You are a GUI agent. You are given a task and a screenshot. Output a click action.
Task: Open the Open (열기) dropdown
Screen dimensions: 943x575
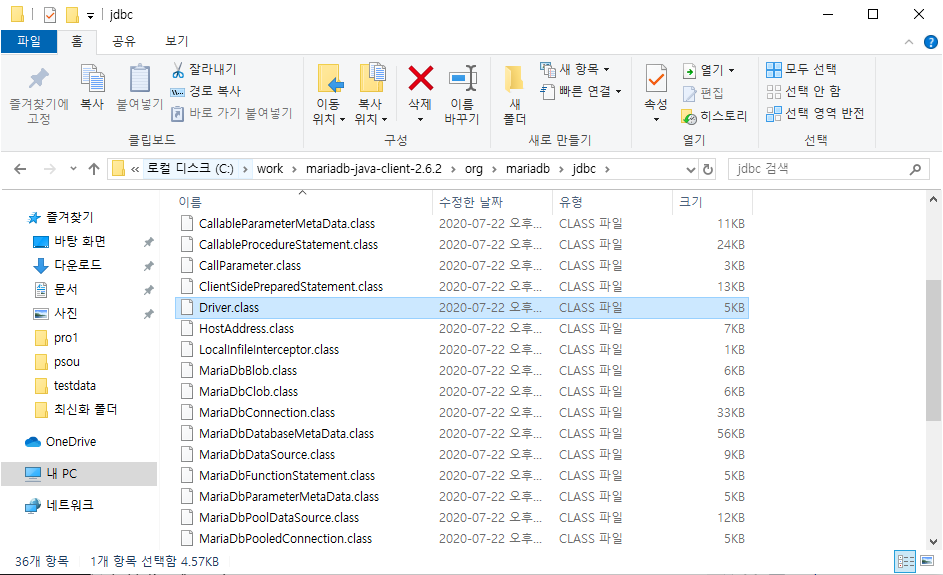[x=708, y=70]
